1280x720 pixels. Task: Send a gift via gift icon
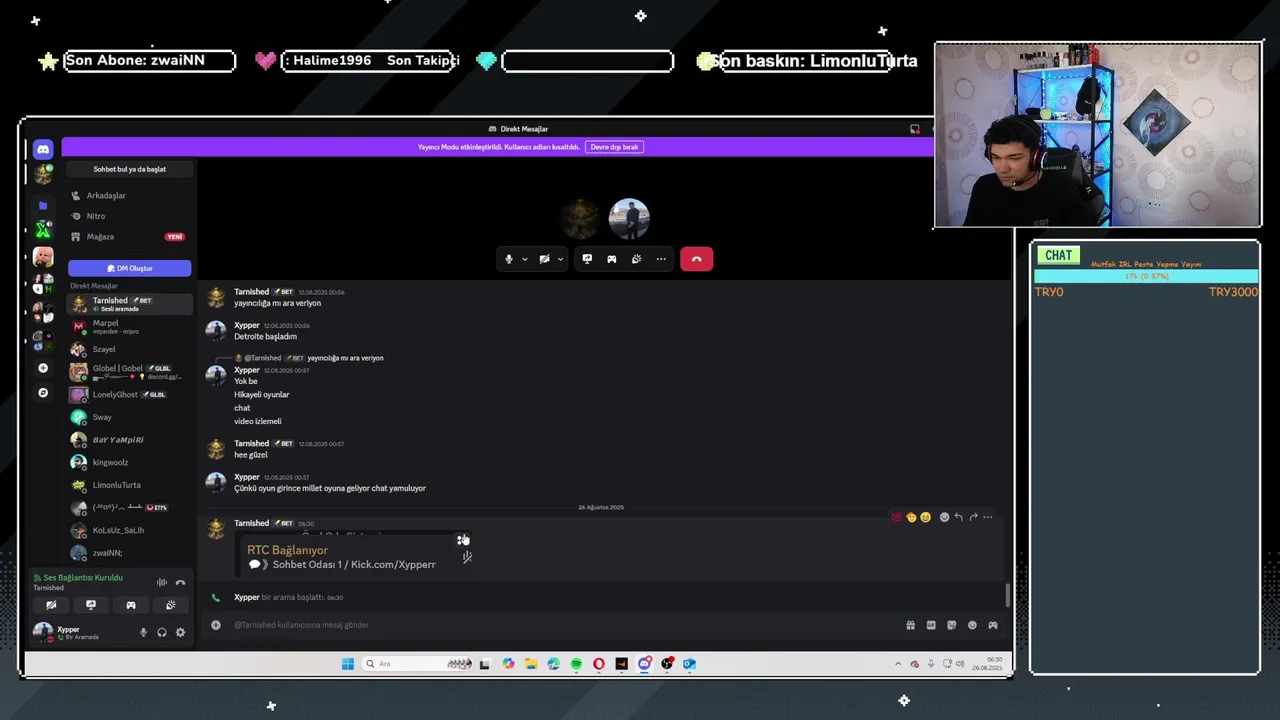pyautogui.click(x=910, y=625)
